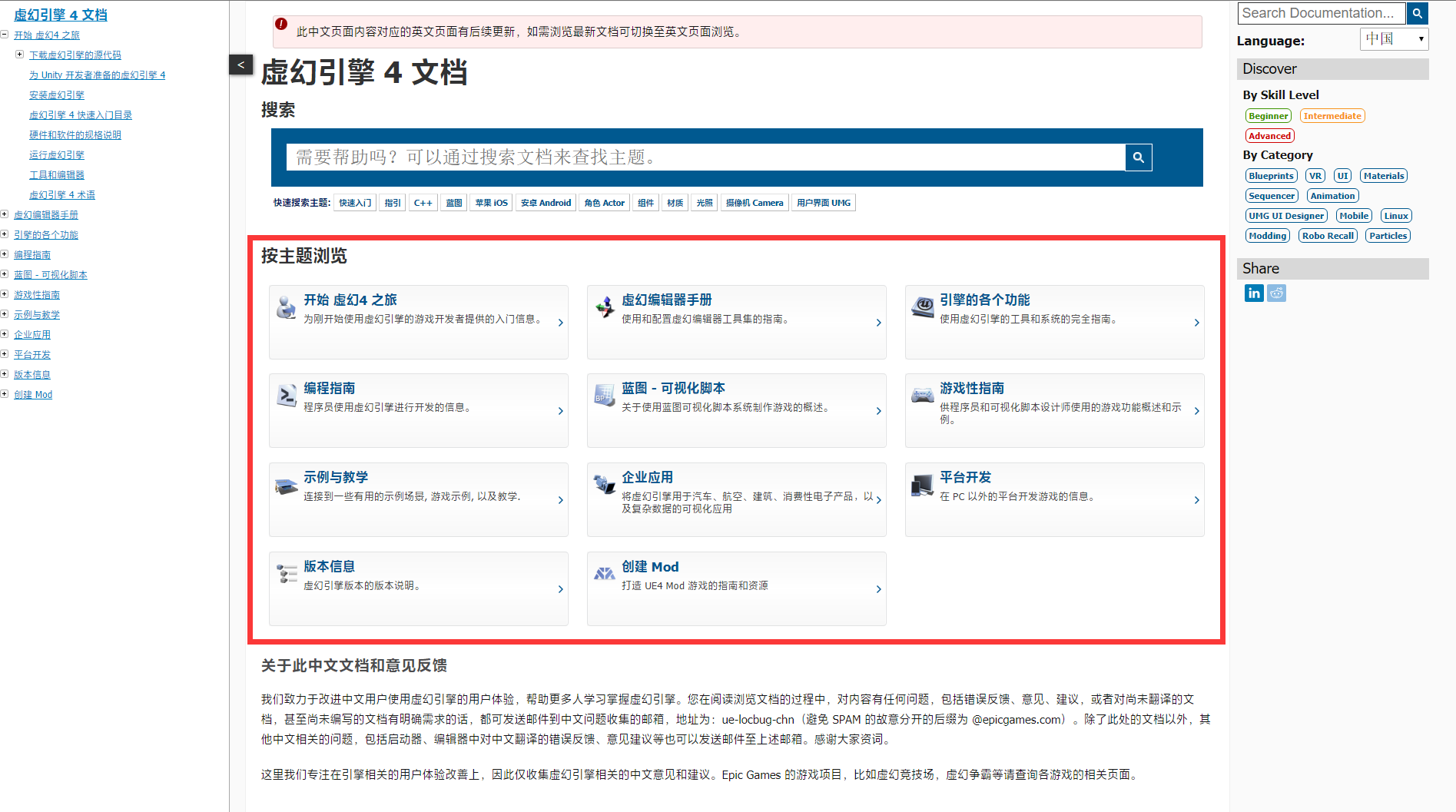Click the 开始 虚幻4 之旅 card icon
The height and width of the screenshot is (812, 1456).
click(x=286, y=307)
